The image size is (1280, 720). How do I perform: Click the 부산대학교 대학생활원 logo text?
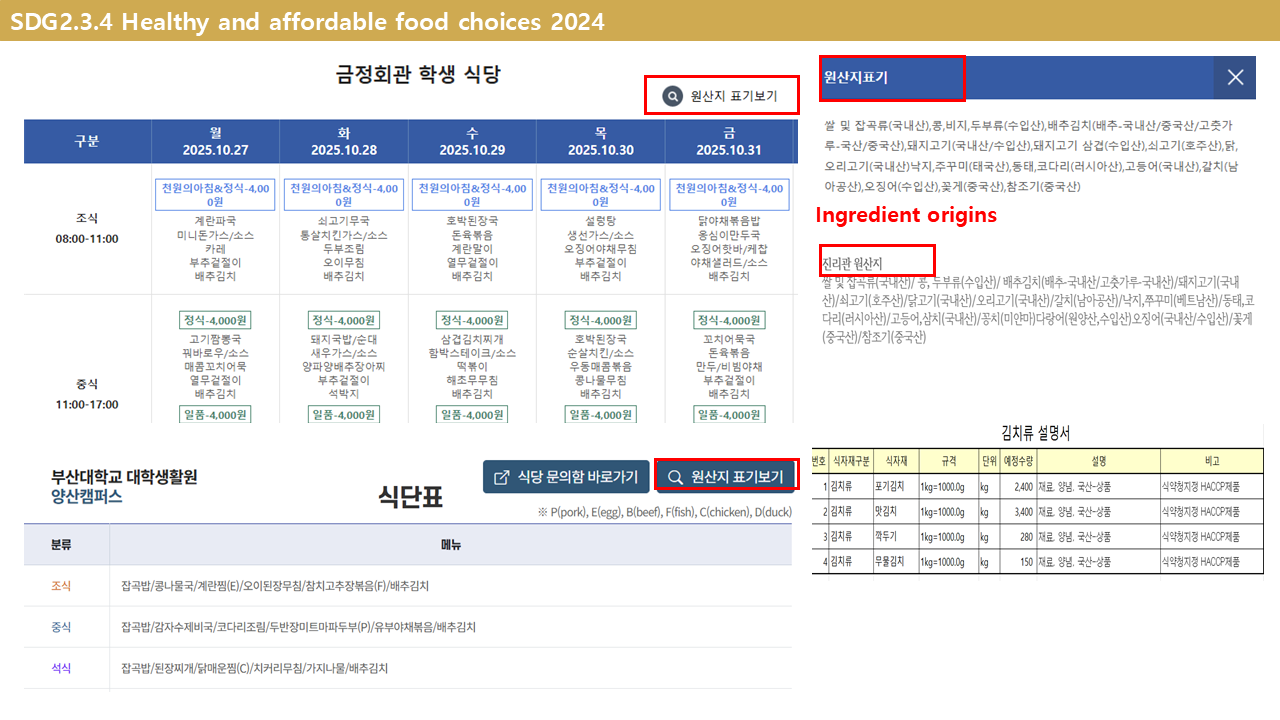tap(124, 477)
